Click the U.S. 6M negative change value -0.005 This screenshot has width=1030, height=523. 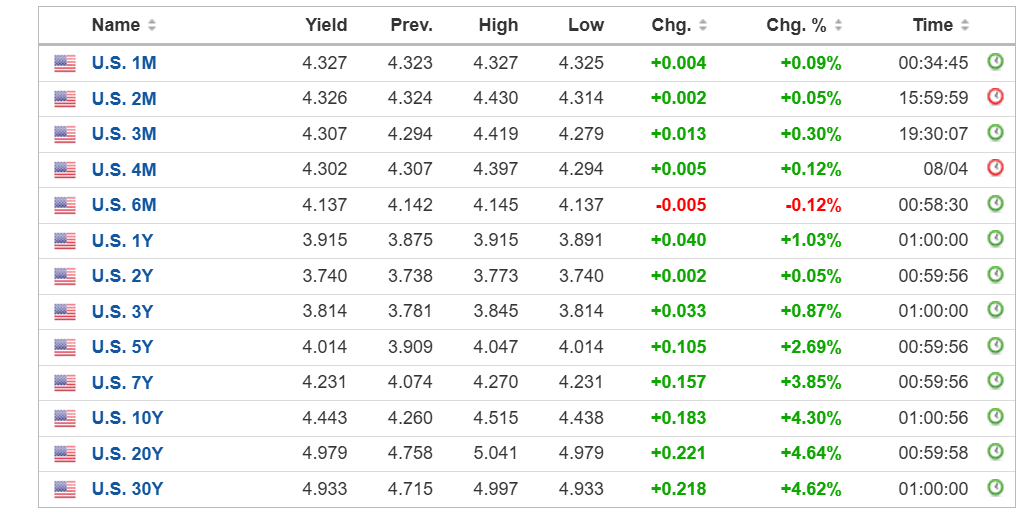point(680,205)
